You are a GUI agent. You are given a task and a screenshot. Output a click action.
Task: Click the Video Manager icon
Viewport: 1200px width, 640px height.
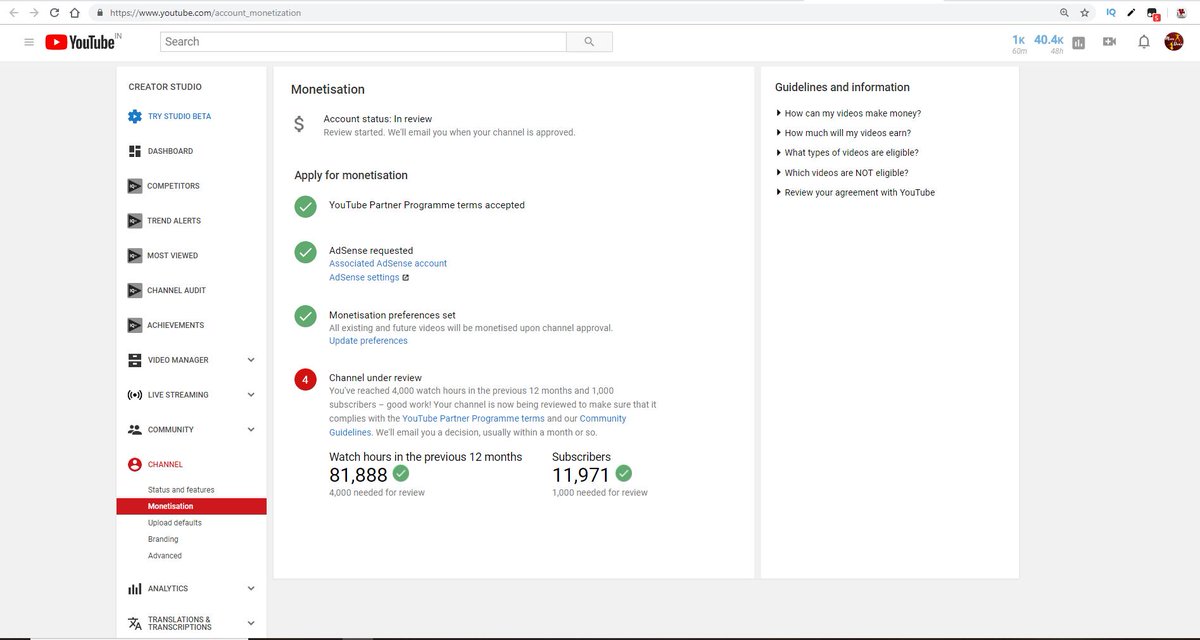[135, 360]
